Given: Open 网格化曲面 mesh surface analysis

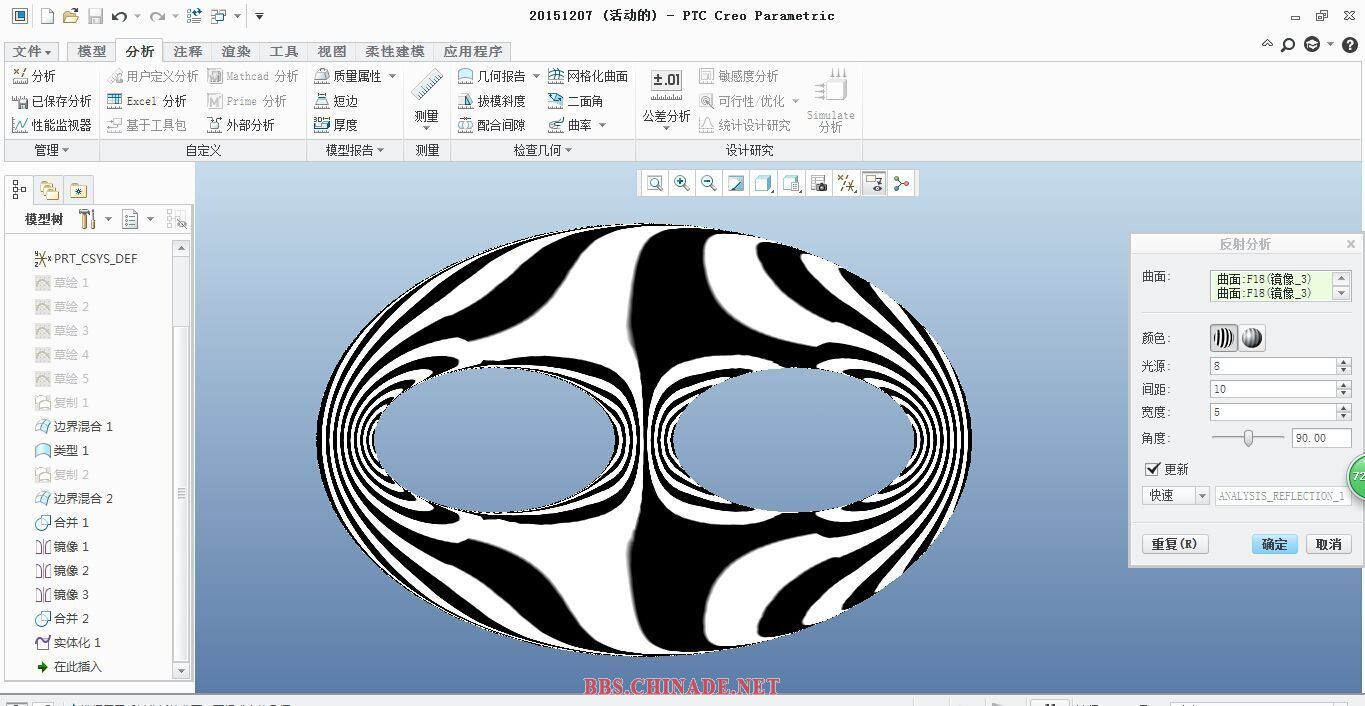Looking at the screenshot, I should [588, 76].
